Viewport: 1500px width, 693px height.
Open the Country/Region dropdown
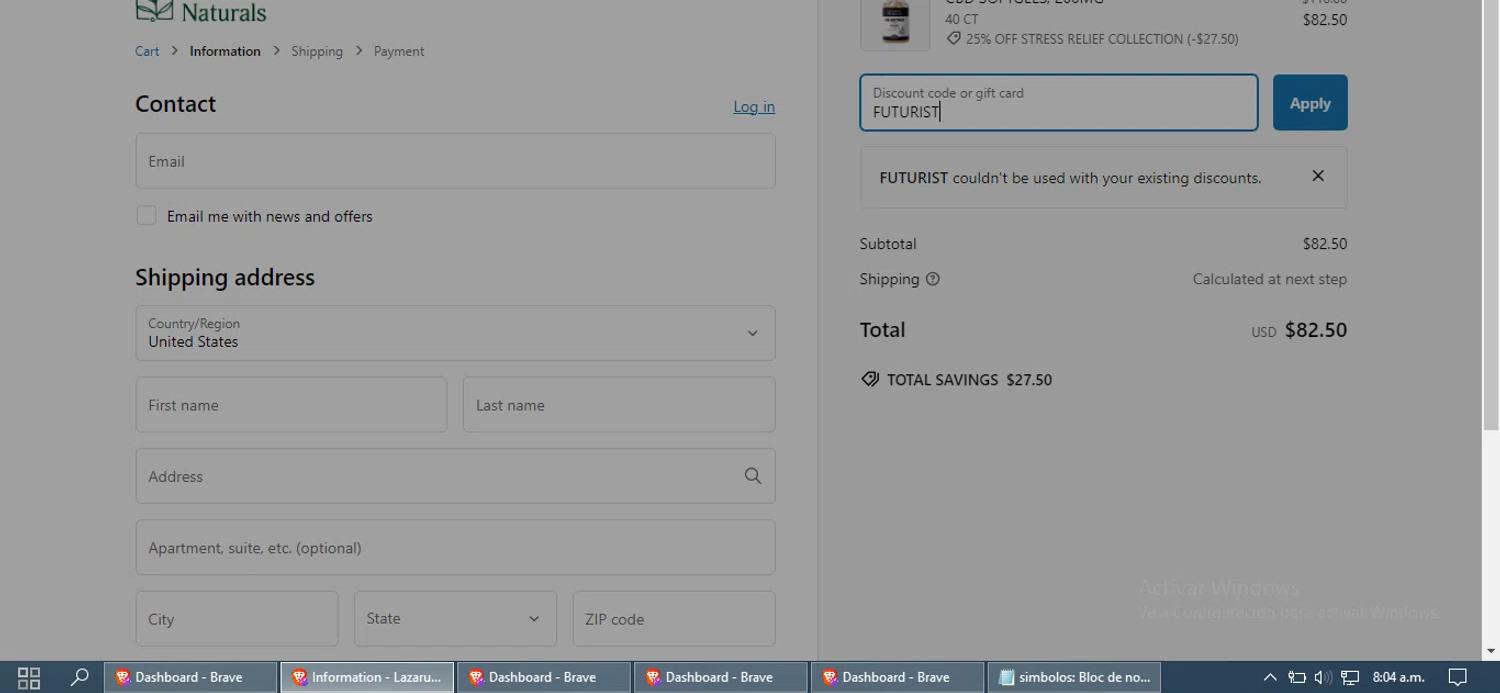tap(455, 333)
